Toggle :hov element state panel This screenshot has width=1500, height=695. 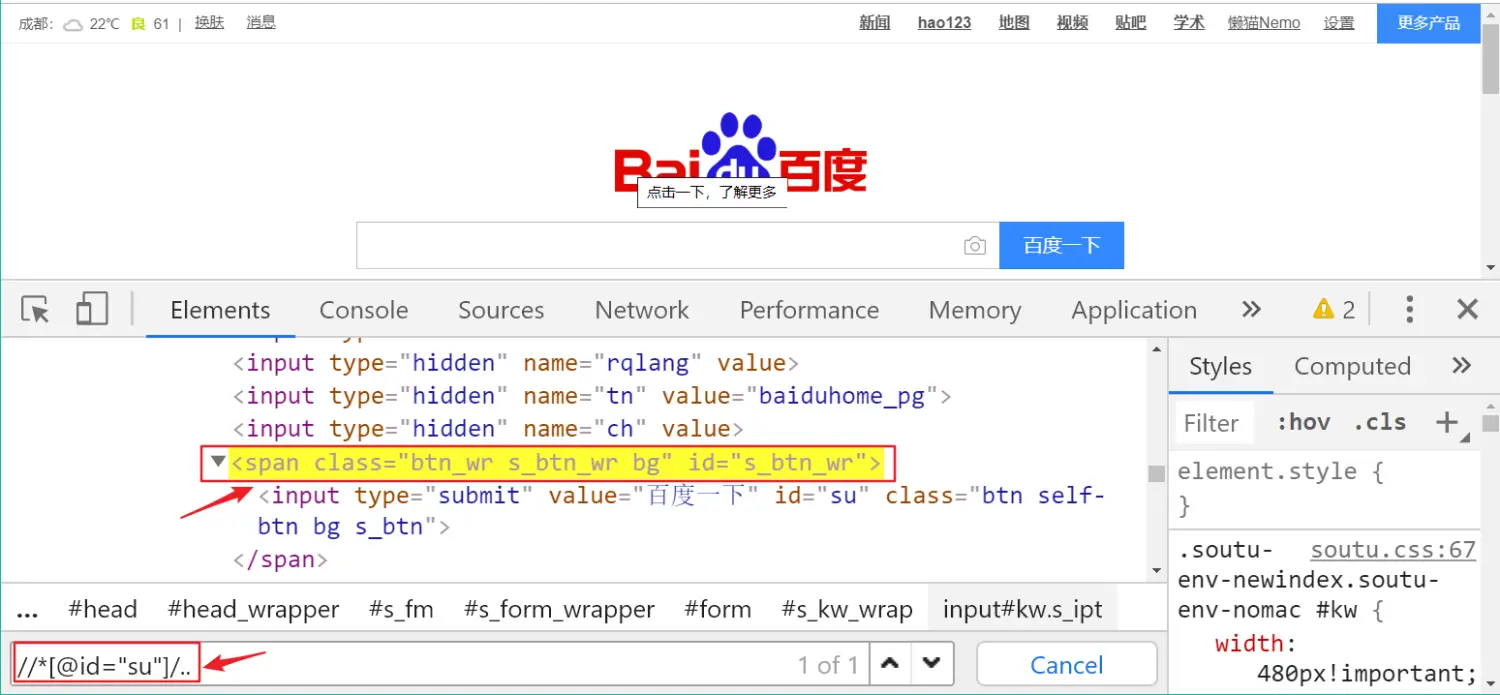click(1303, 423)
